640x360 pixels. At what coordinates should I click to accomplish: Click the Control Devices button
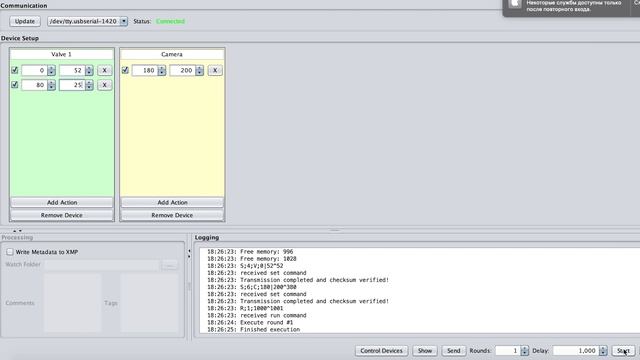(x=382, y=351)
